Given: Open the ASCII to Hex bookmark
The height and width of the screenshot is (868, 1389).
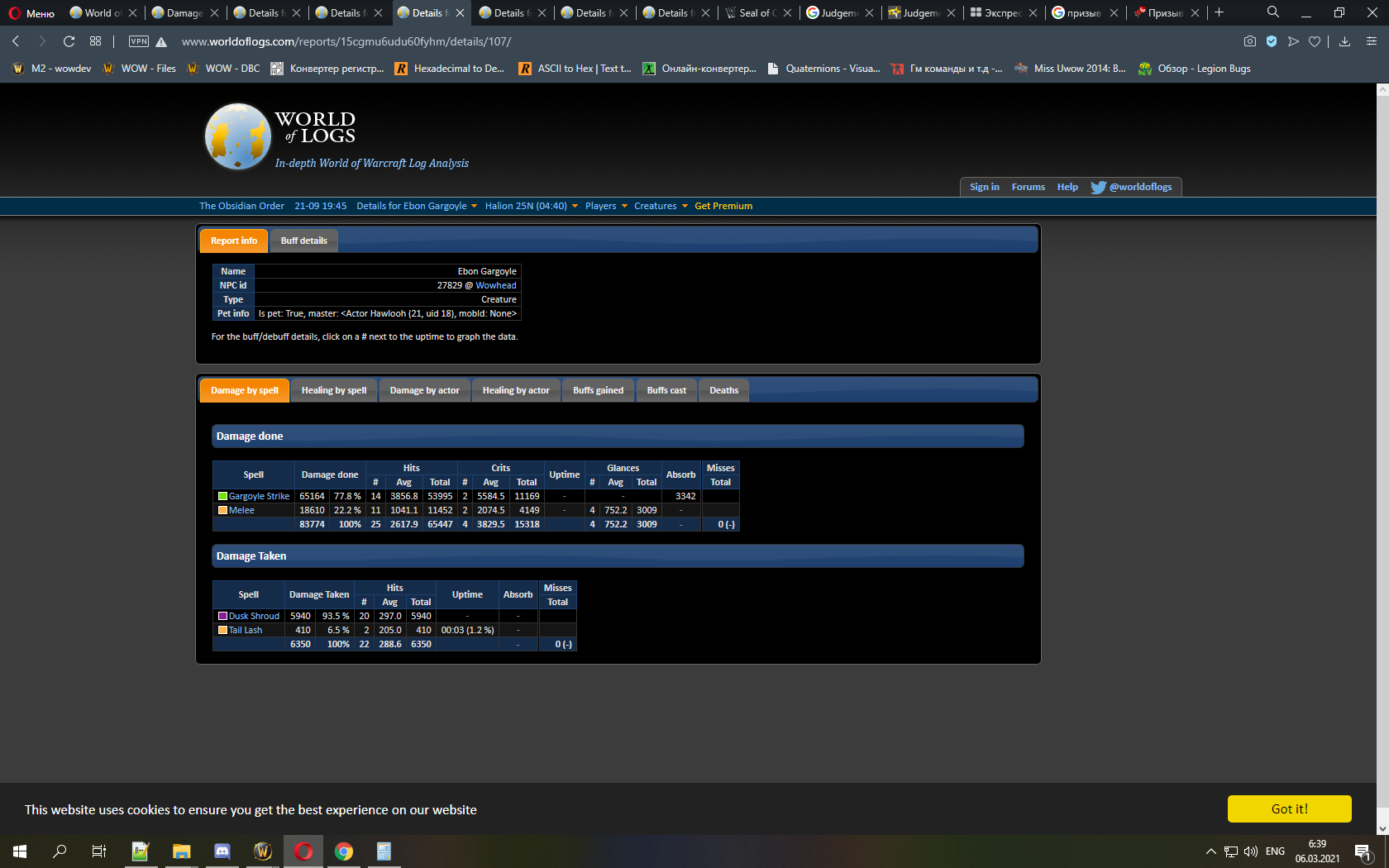Looking at the screenshot, I should (575, 69).
